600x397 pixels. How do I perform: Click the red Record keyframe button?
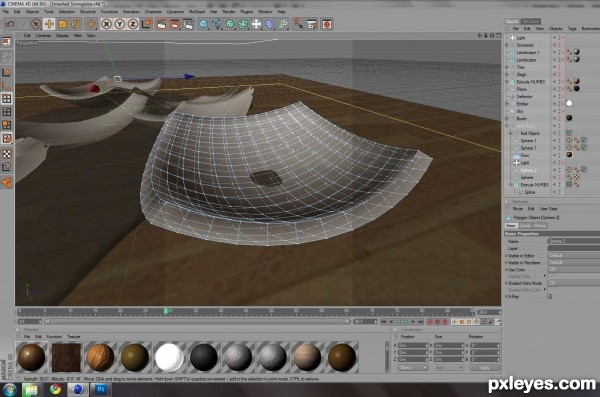[430, 322]
